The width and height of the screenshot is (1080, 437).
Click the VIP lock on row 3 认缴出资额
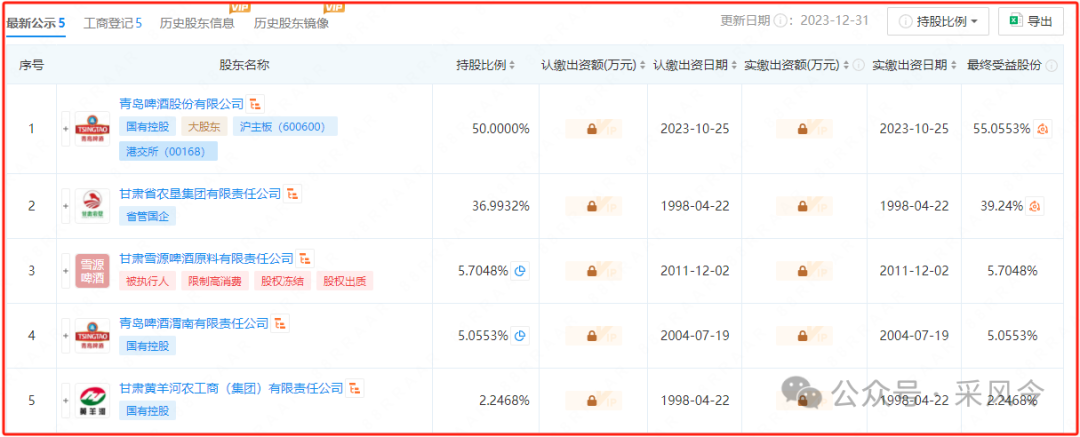[x=593, y=271]
